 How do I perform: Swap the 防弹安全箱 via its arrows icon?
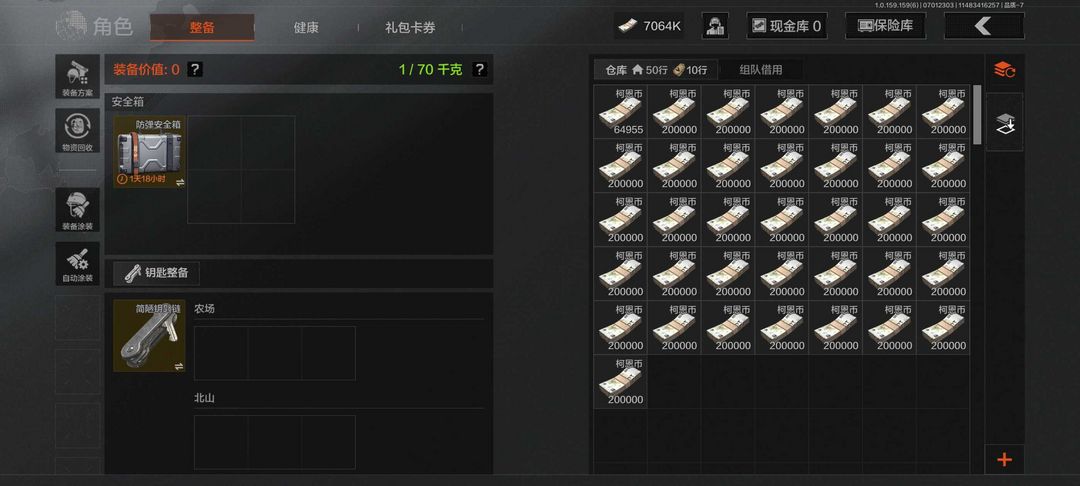(x=180, y=182)
